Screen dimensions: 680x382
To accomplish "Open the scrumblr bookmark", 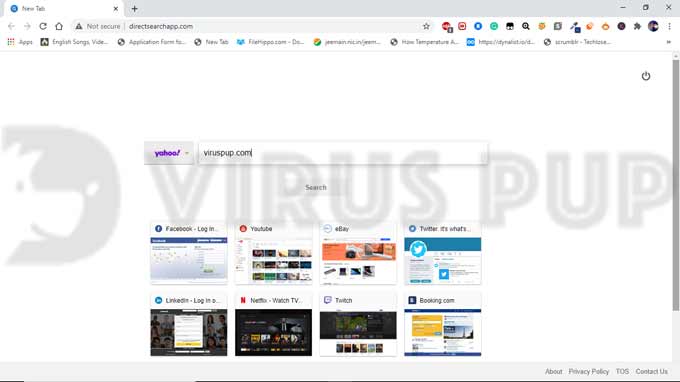I will click(578, 42).
